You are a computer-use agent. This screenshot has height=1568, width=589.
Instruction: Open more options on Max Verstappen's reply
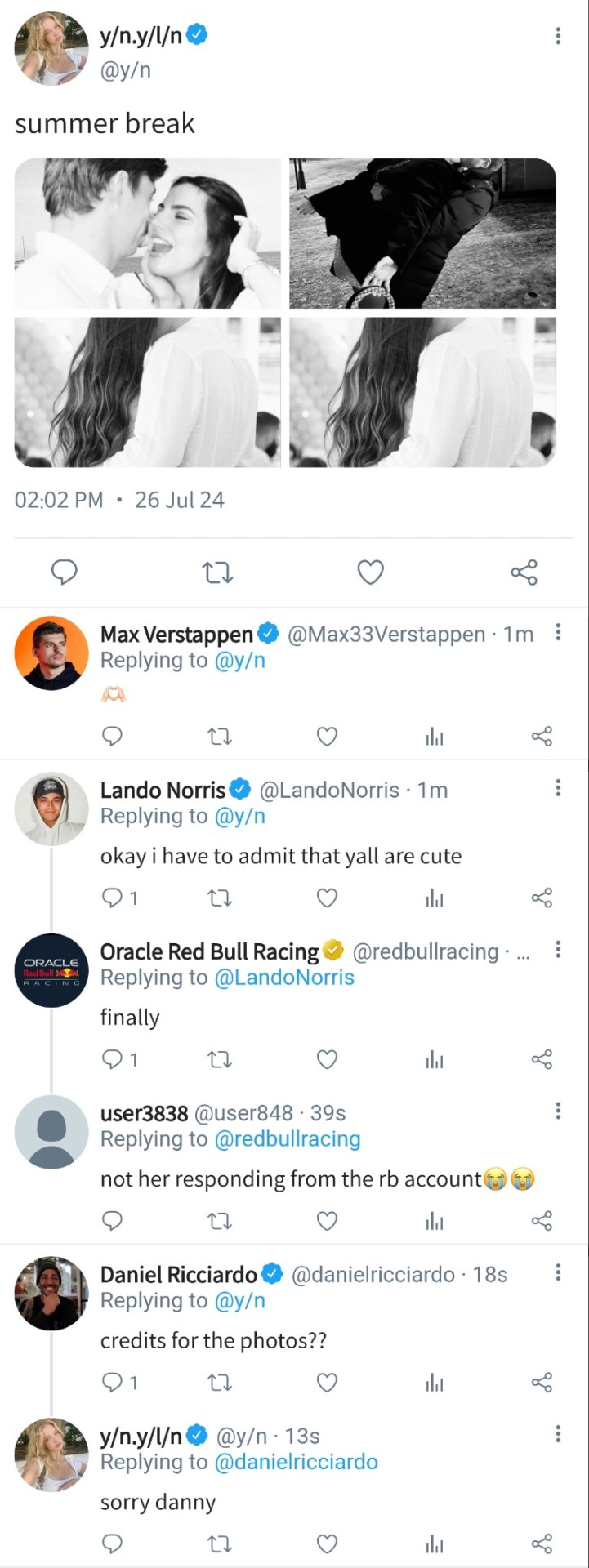(558, 632)
